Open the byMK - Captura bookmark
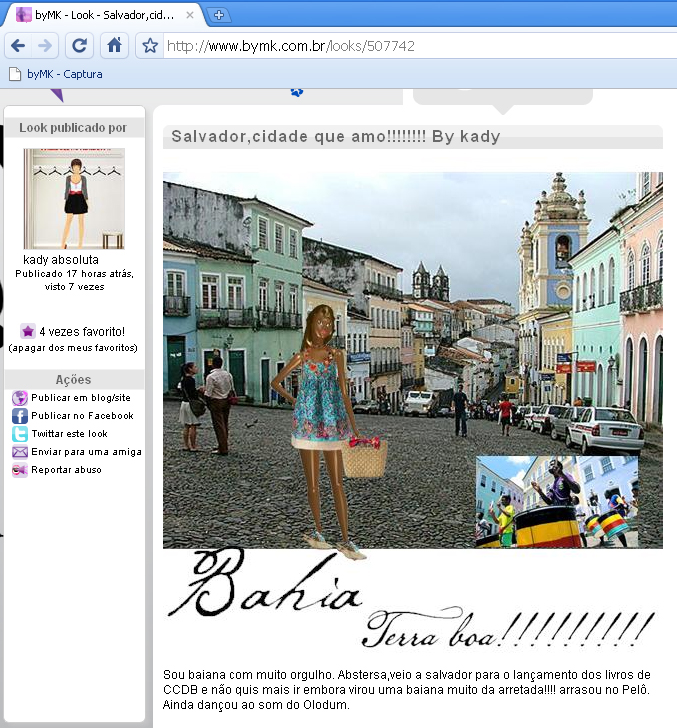Viewport: 677px width, 728px height. [56, 74]
